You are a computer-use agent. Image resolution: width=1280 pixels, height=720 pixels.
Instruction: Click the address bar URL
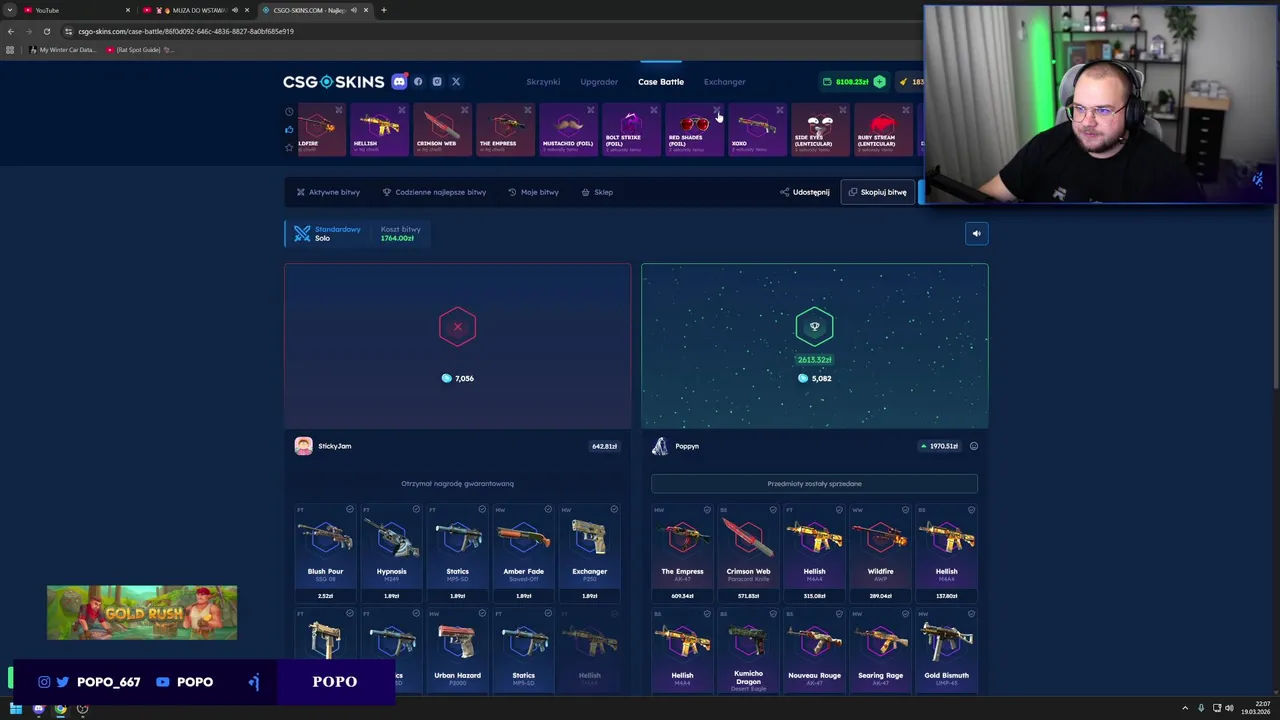186,31
